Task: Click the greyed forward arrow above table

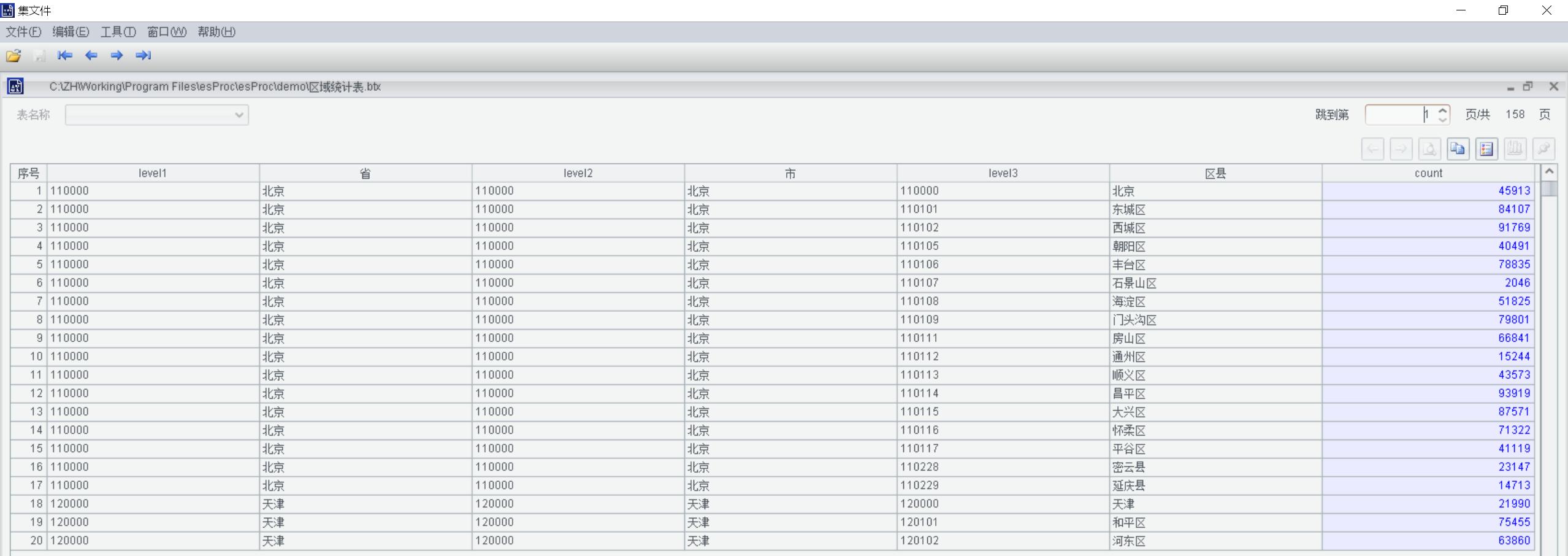Action: pos(1401,149)
